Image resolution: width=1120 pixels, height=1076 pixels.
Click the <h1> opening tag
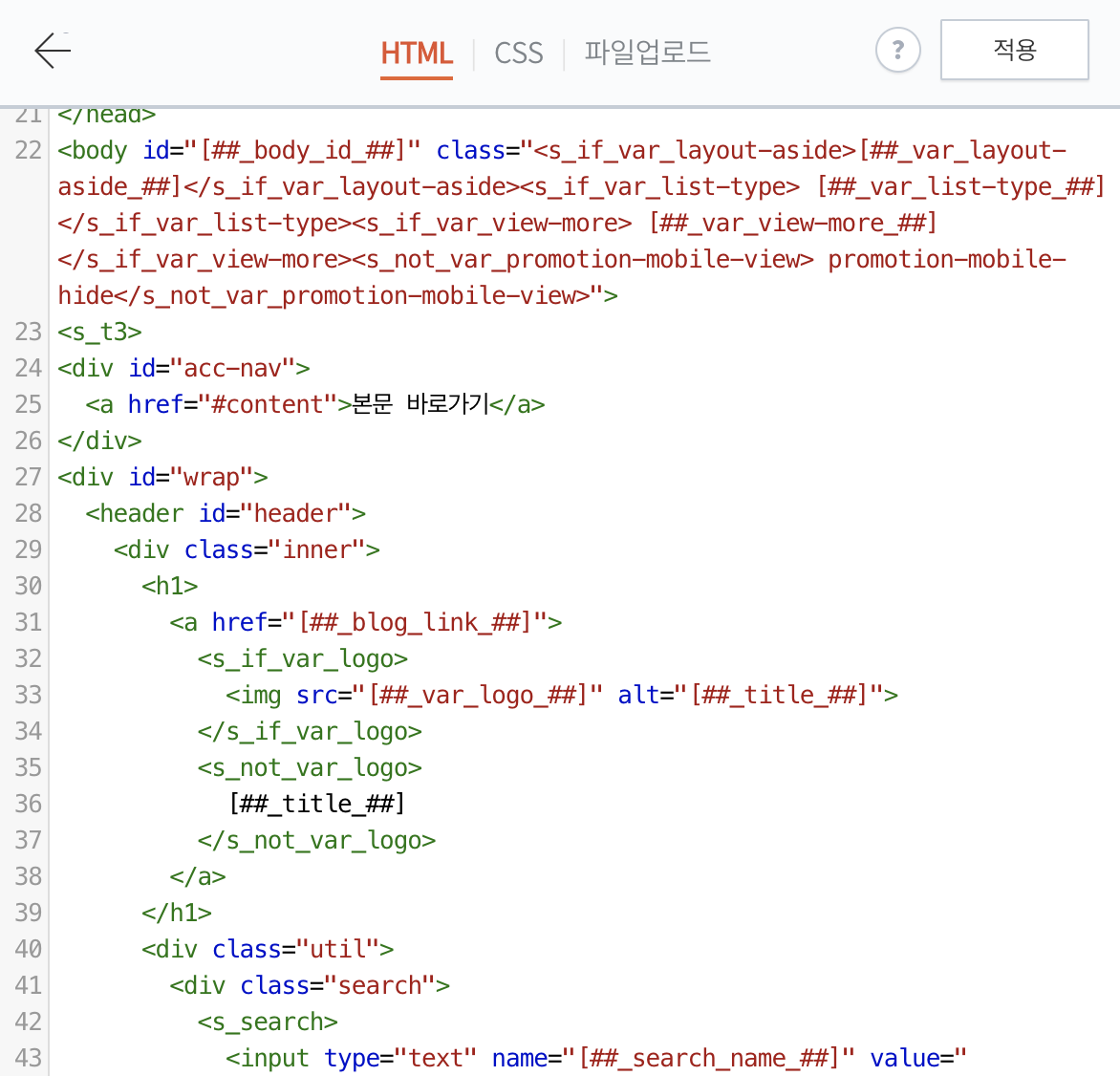click(170, 587)
